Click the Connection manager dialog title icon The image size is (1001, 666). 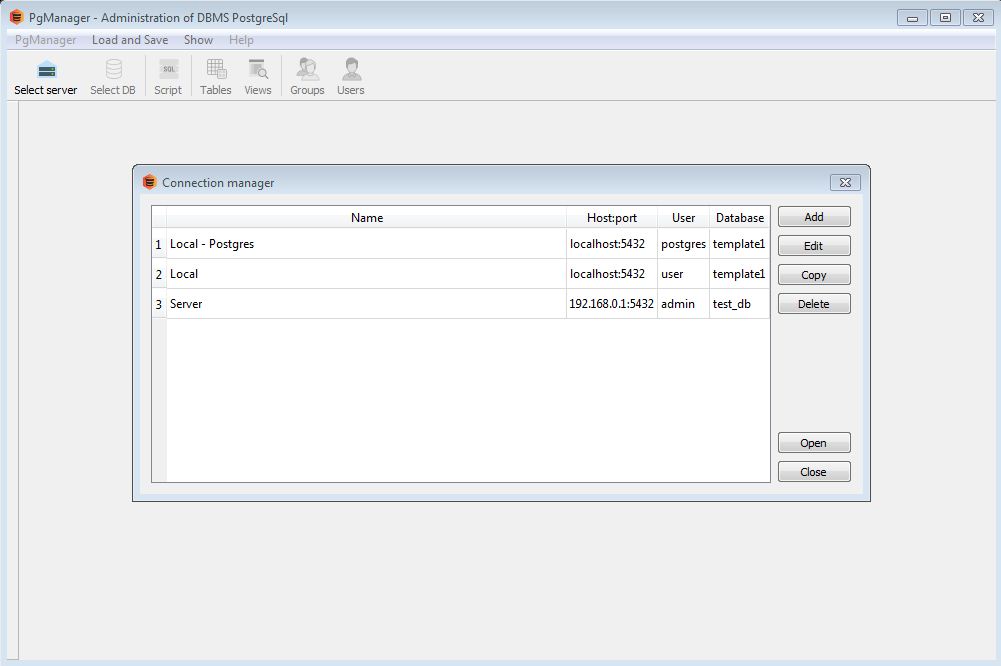point(150,182)
